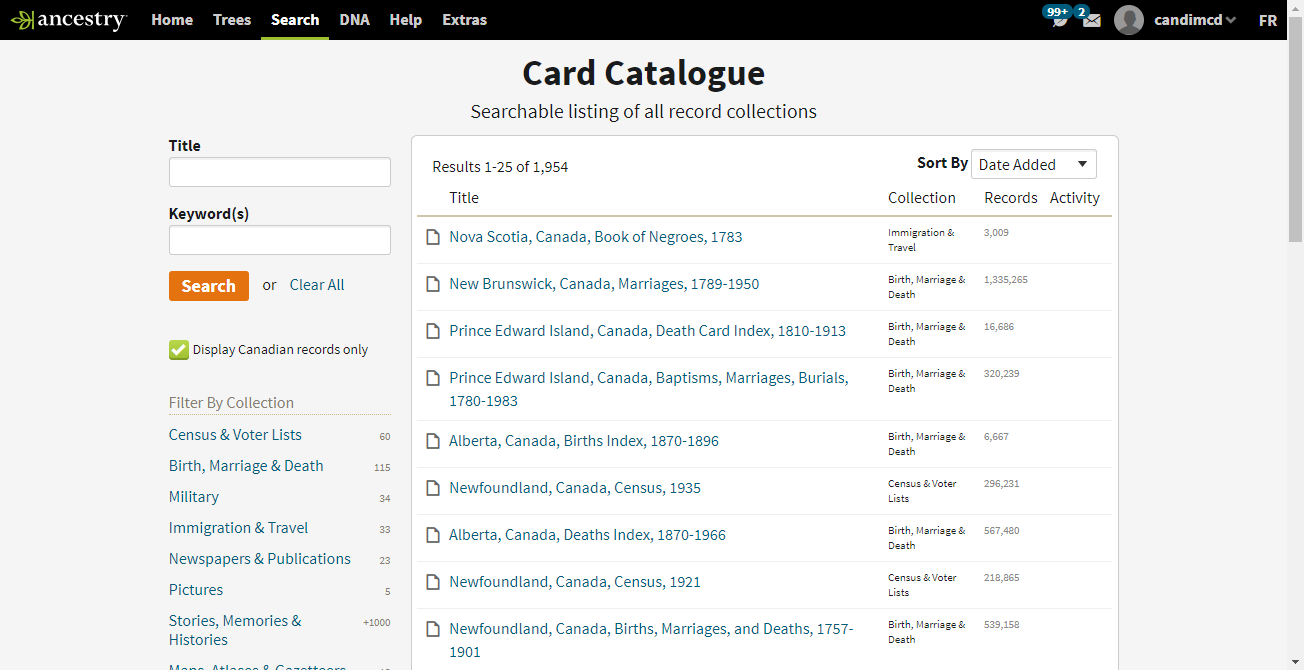Click document icon beside New Brunswick Marriages
The height and width of the screenshot is (670, 1304).
pyautogui.click(x=433, y=285)
